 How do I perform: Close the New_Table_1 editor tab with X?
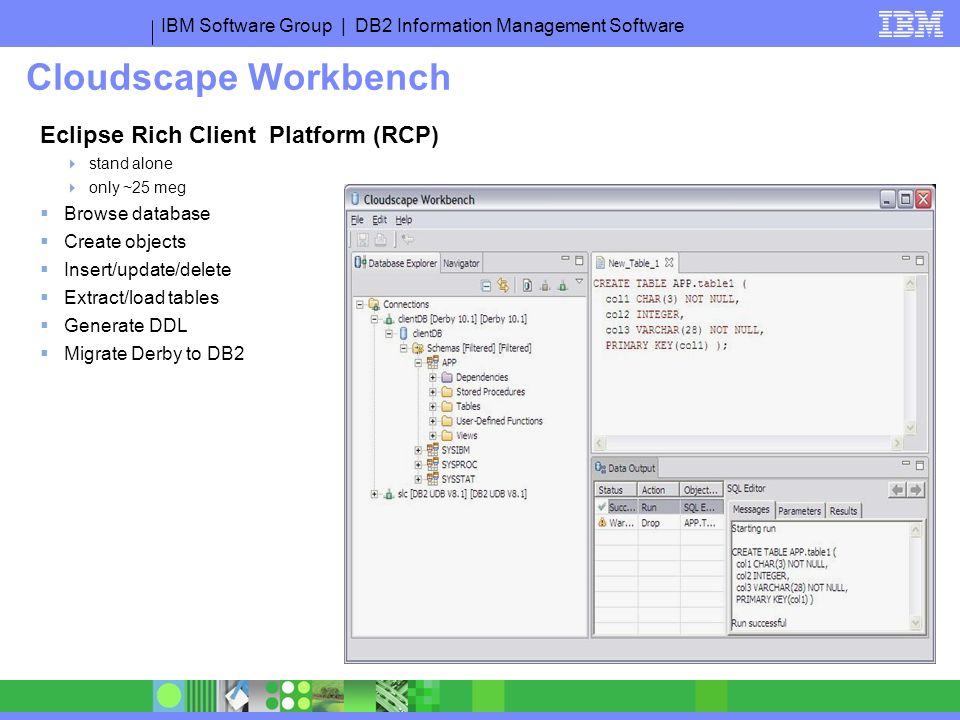tap(669, 262)
